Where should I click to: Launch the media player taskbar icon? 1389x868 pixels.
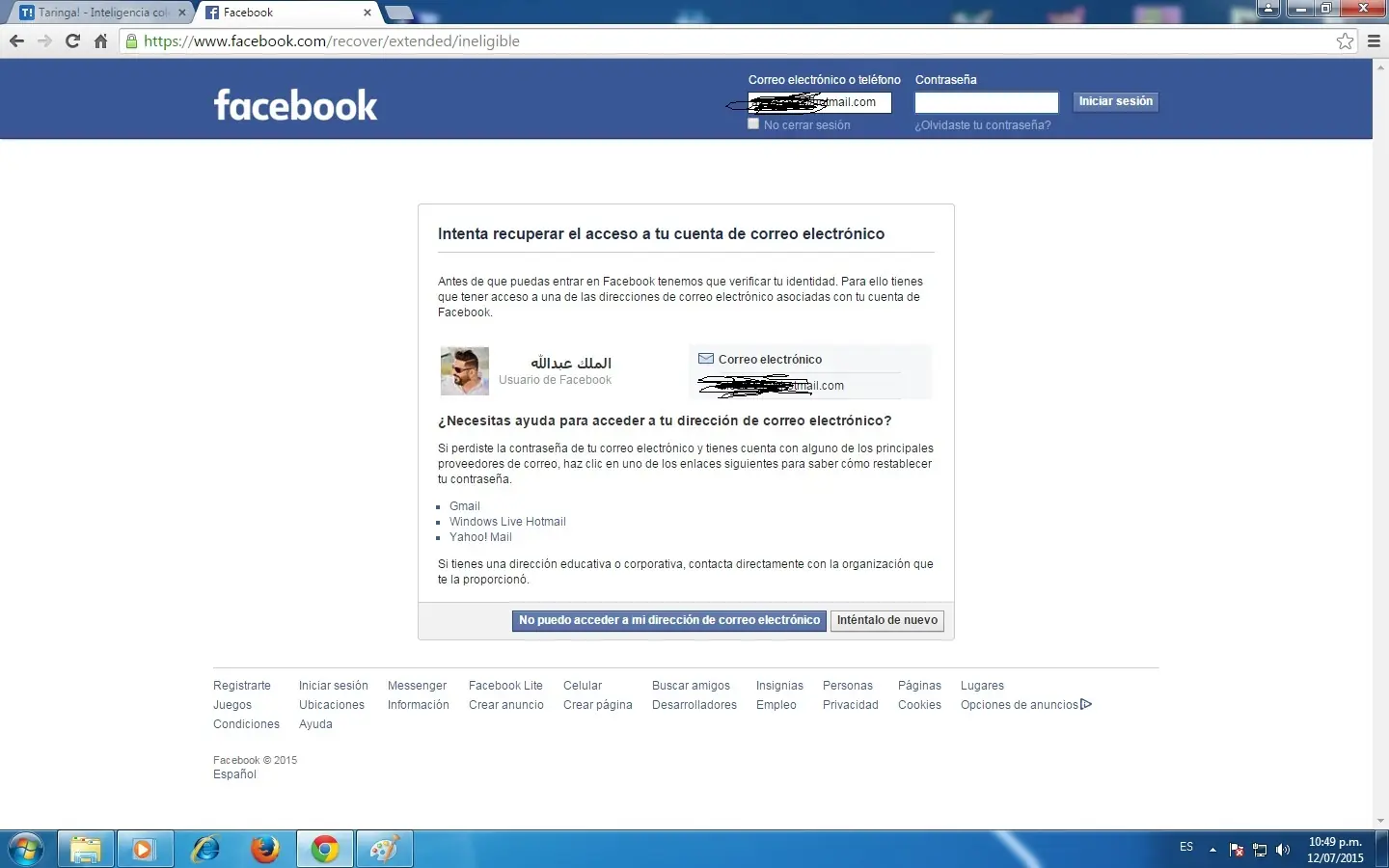pos(144,850)
